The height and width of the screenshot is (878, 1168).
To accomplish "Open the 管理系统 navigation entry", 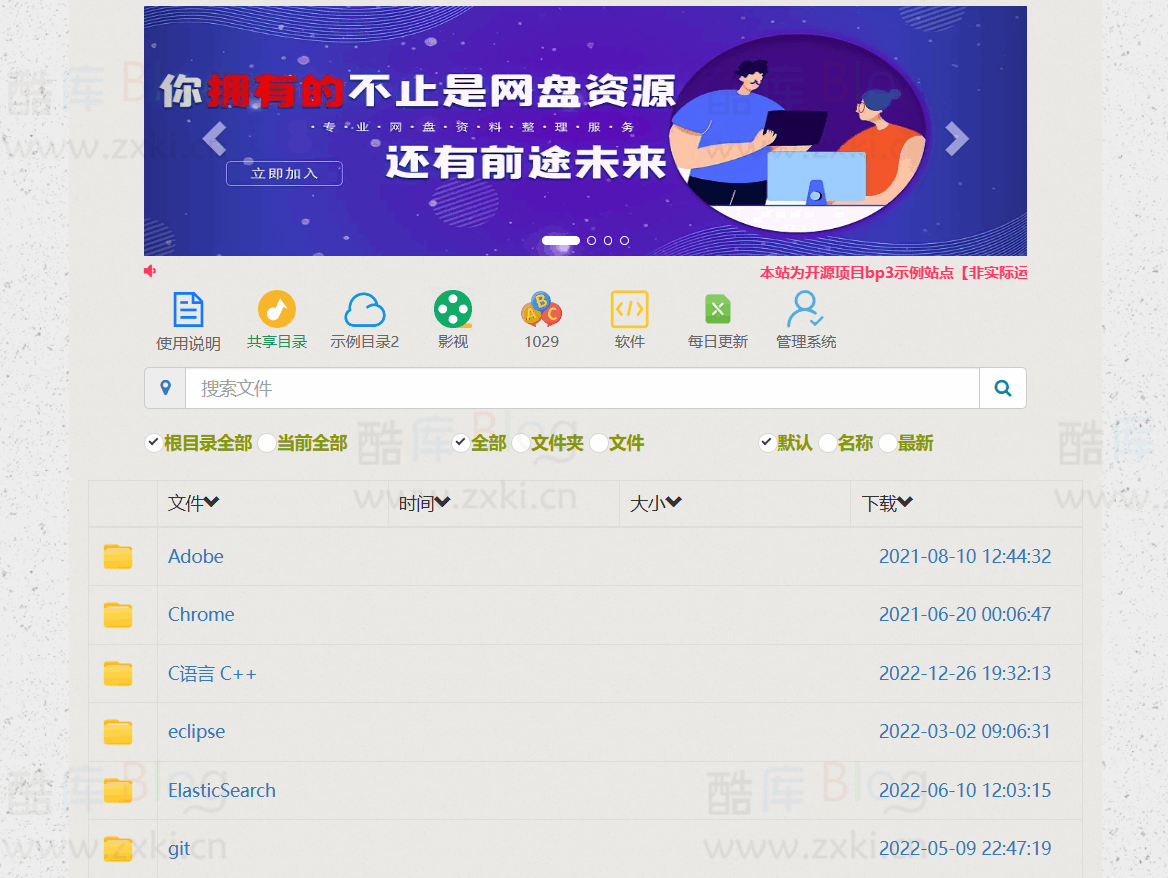I will (805, 310).
